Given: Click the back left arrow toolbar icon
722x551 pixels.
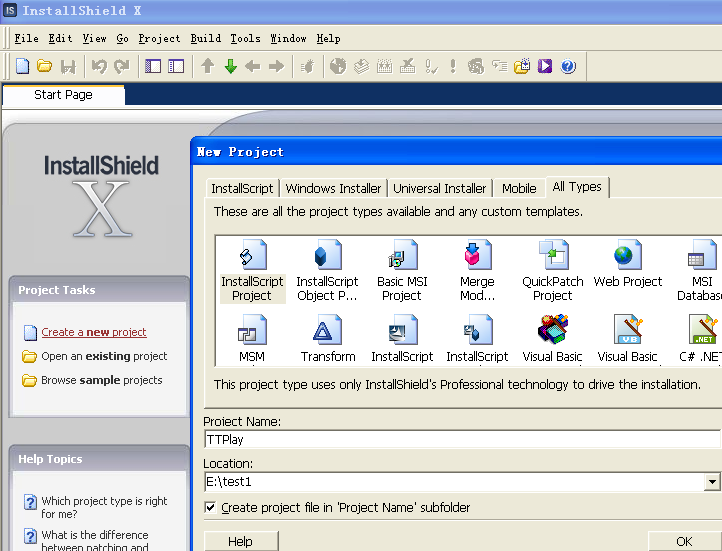Looking at the screenshot, I should (x=253, y=66).
